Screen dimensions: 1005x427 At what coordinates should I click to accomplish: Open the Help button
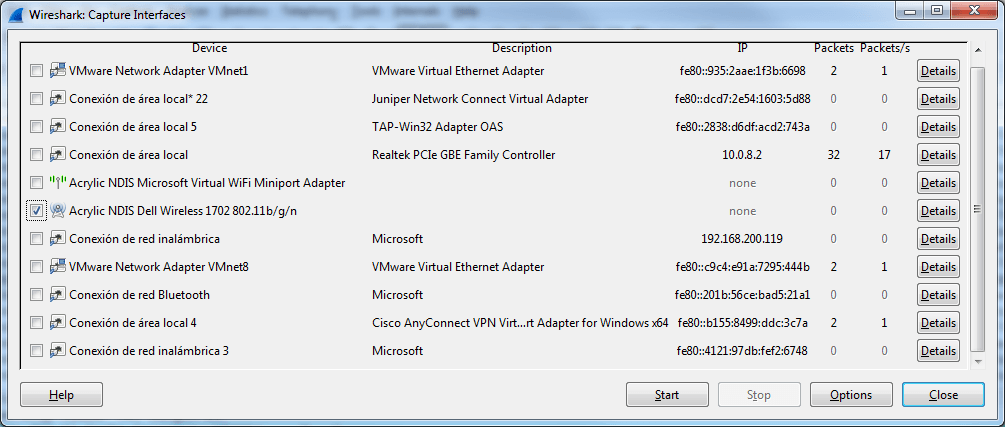[62, 395]
